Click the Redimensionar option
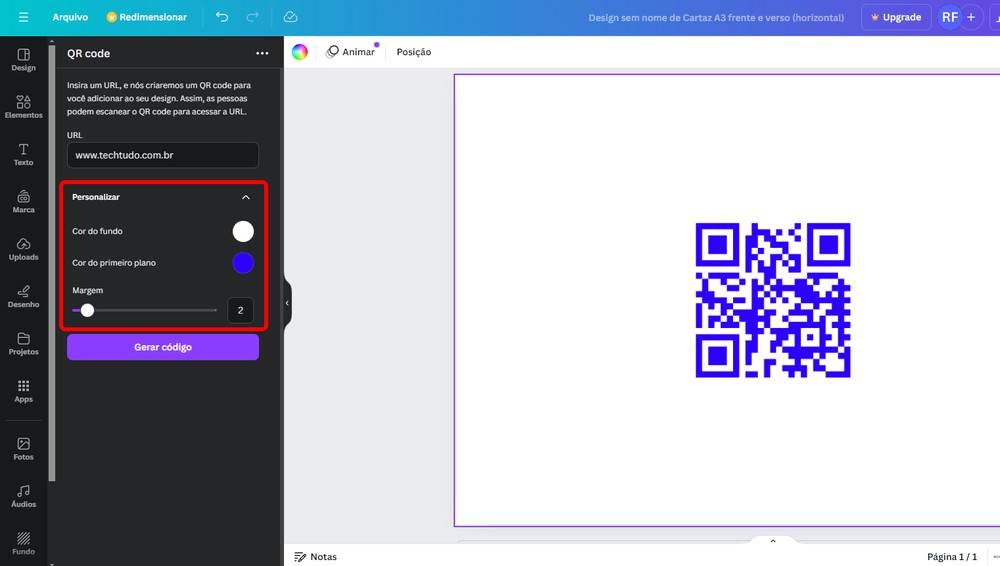This screenshot has width=1000, height=566. (x=147, y=17)
